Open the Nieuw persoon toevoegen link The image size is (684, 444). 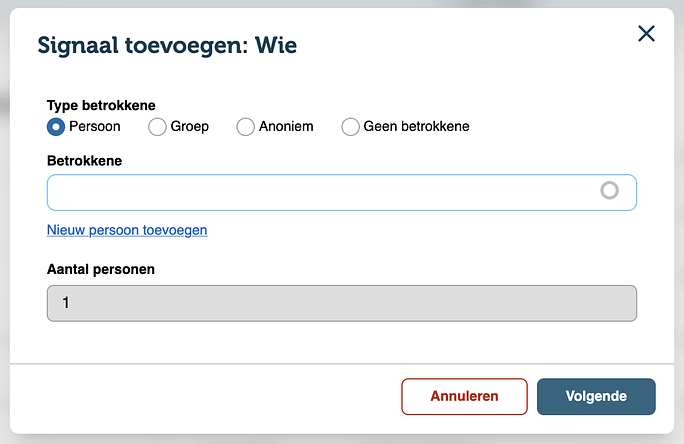[x=127, y=230]
